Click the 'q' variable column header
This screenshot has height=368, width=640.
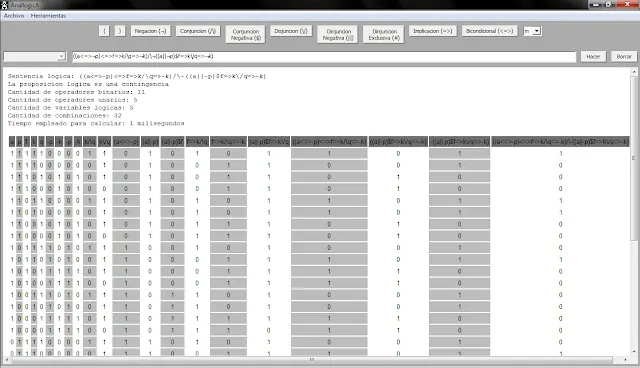click(x=41, y=142)
